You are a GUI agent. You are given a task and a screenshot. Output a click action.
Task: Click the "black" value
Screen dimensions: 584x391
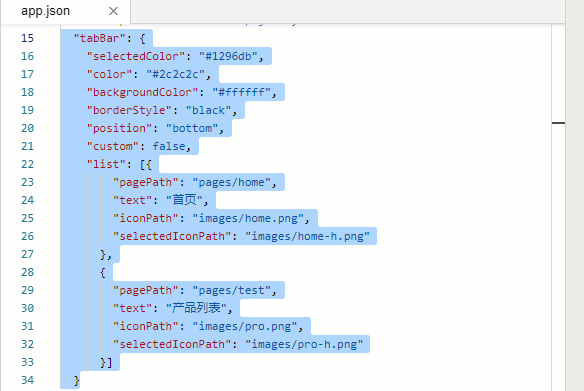pyautogui.click(x=209, y=110)
